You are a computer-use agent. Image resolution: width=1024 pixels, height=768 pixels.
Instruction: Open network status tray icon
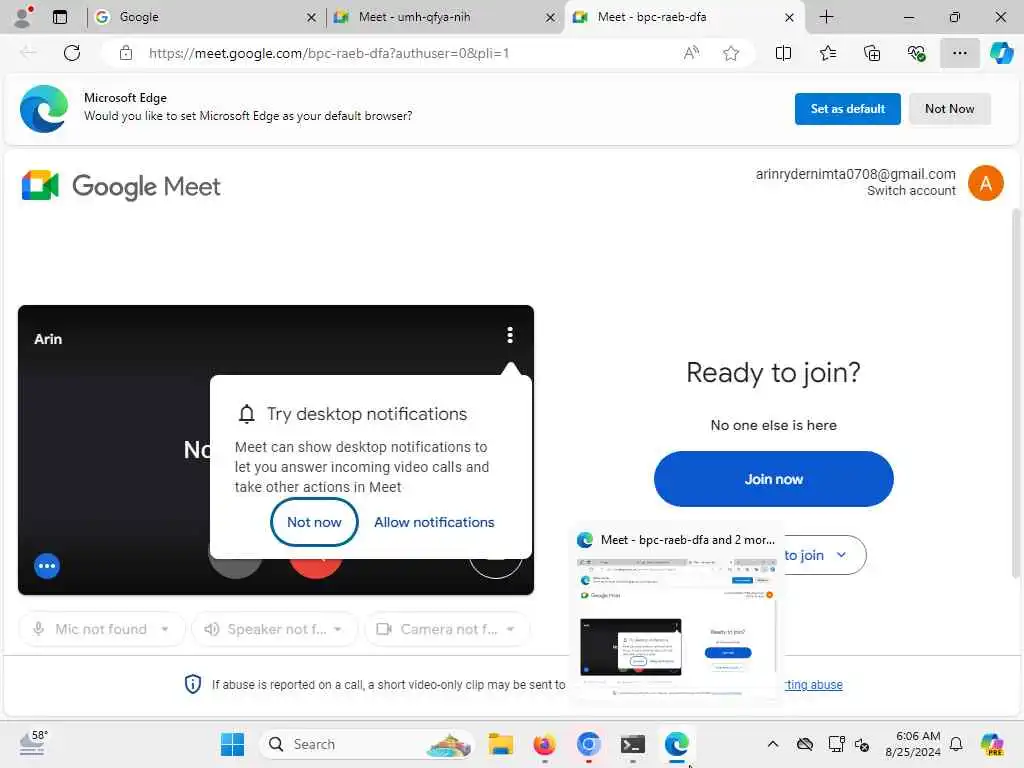[x=836, y=744]
